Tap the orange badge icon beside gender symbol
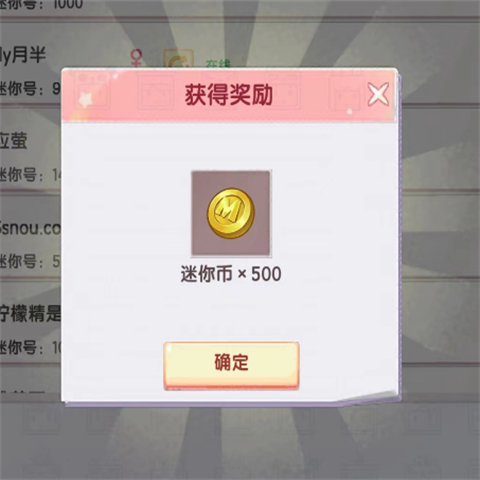 pyautogui.click(x=178, y=58)
